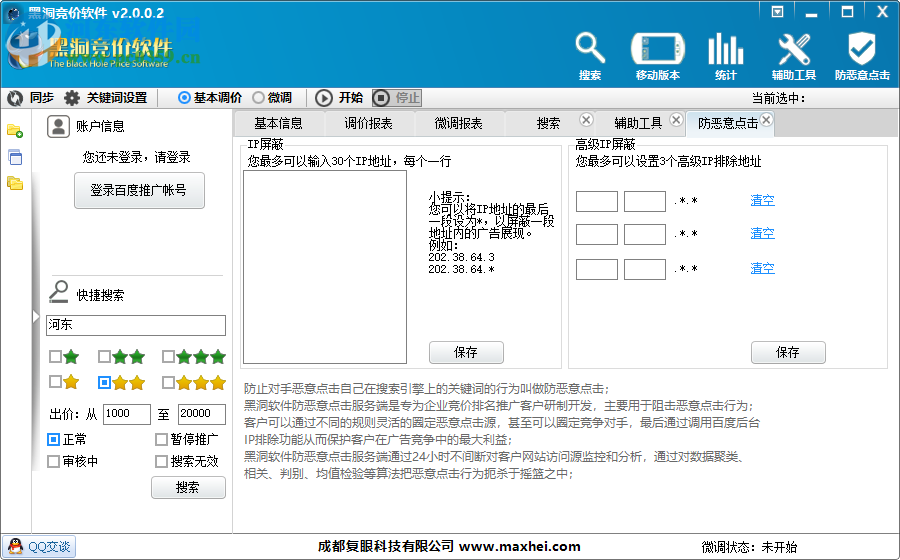Switch to the 基本信息 tab
The height and width of the screenshot is (560, 900).
tap(278, 123)
